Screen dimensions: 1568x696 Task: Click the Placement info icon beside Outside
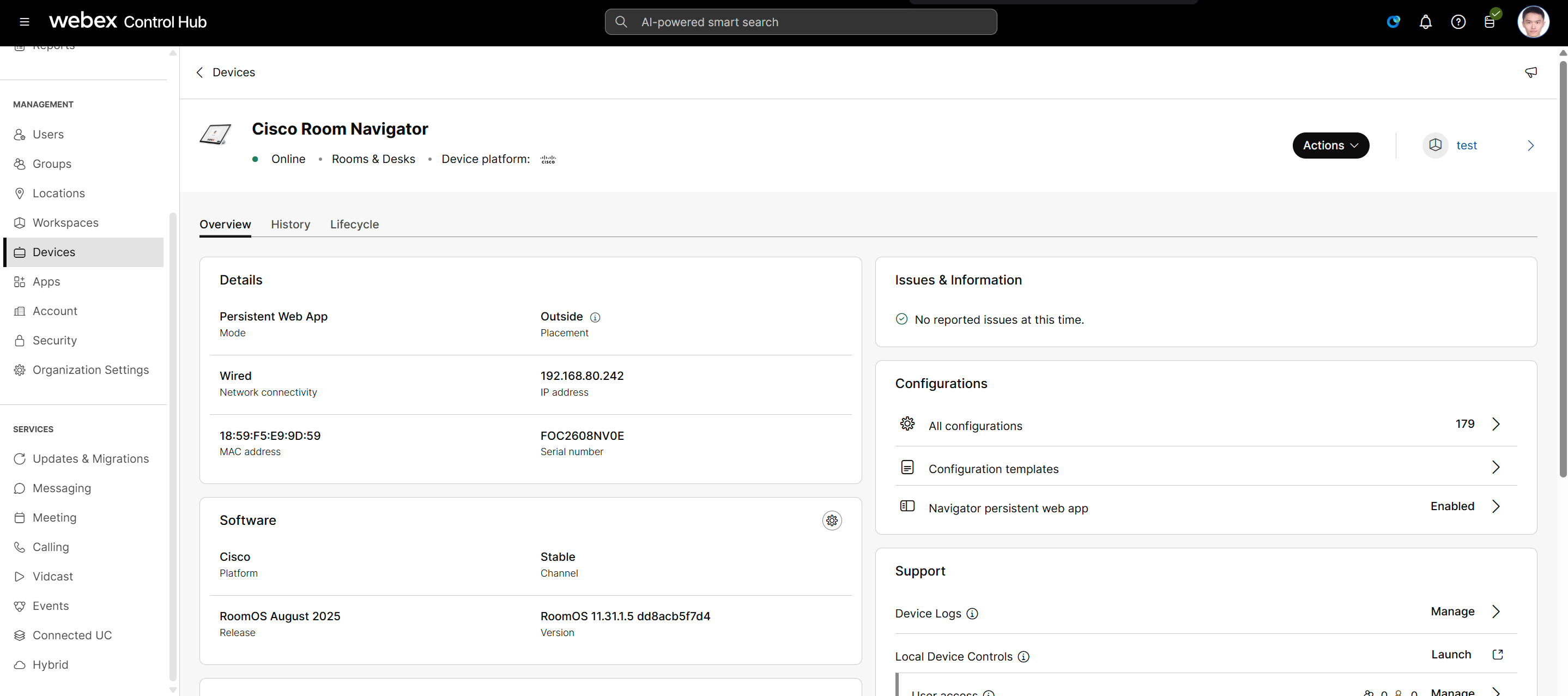[595, 317]
